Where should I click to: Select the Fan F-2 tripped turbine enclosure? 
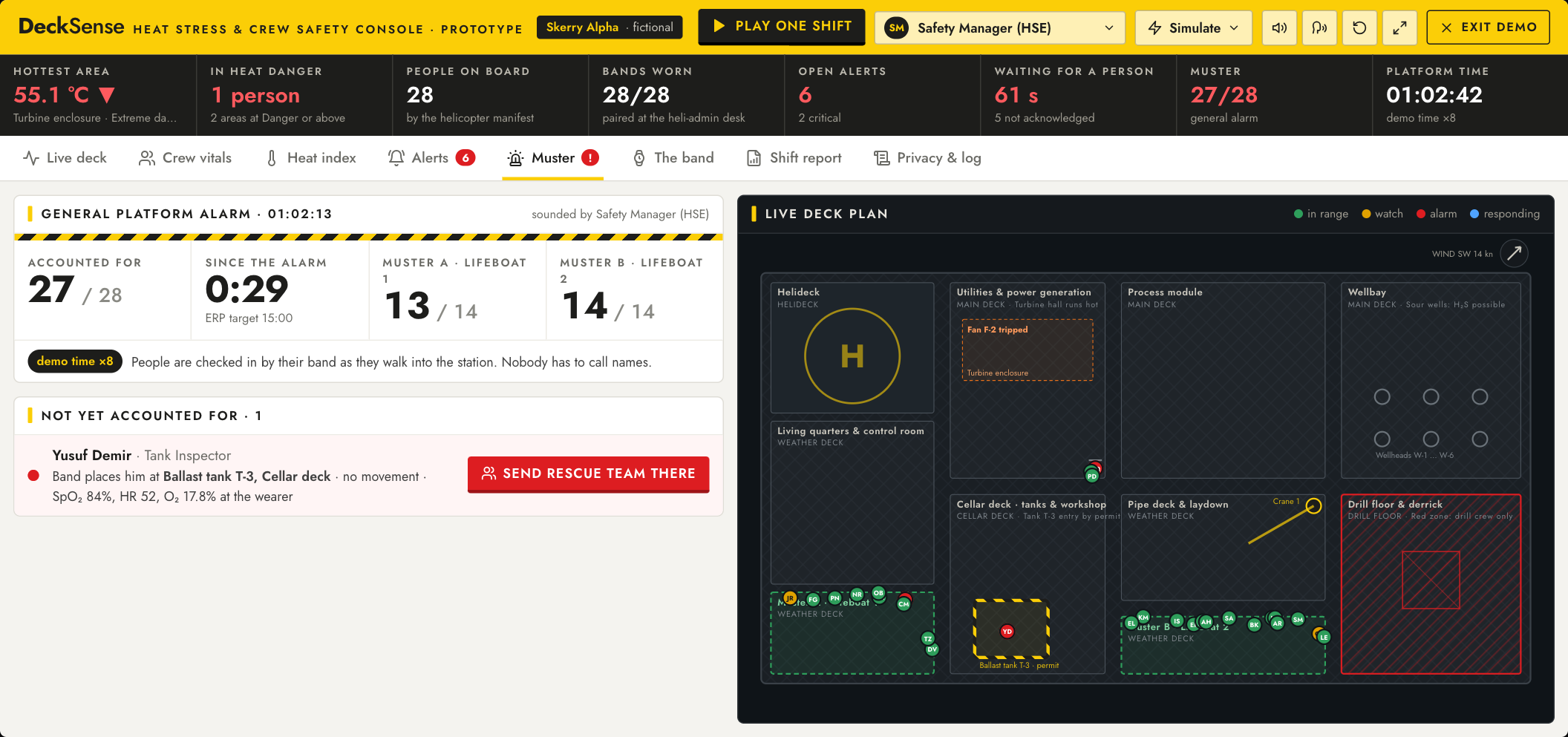(1028, 350)
